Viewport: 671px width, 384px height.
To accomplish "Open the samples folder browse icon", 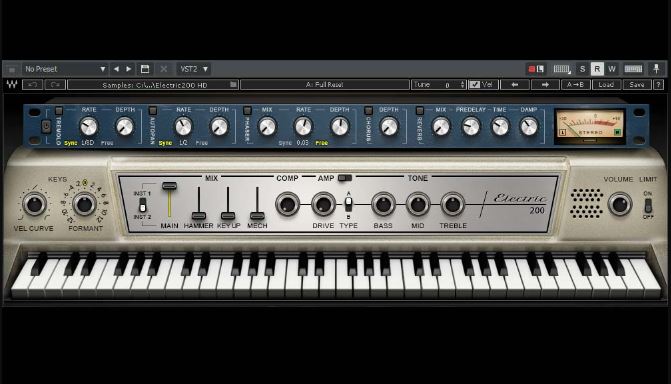I will point(233,84).
